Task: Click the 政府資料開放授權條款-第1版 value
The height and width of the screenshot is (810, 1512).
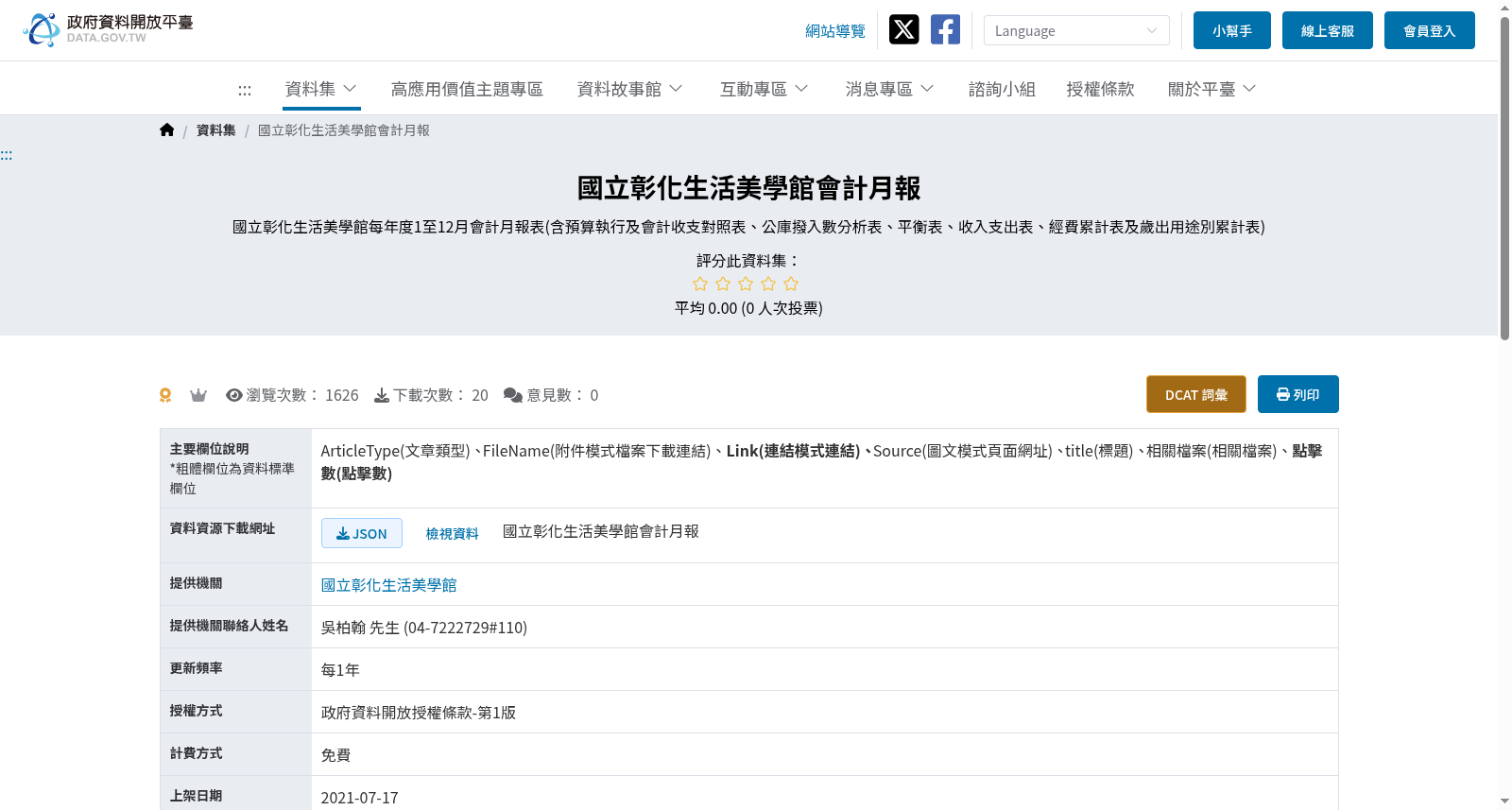Action: (419, 713)
